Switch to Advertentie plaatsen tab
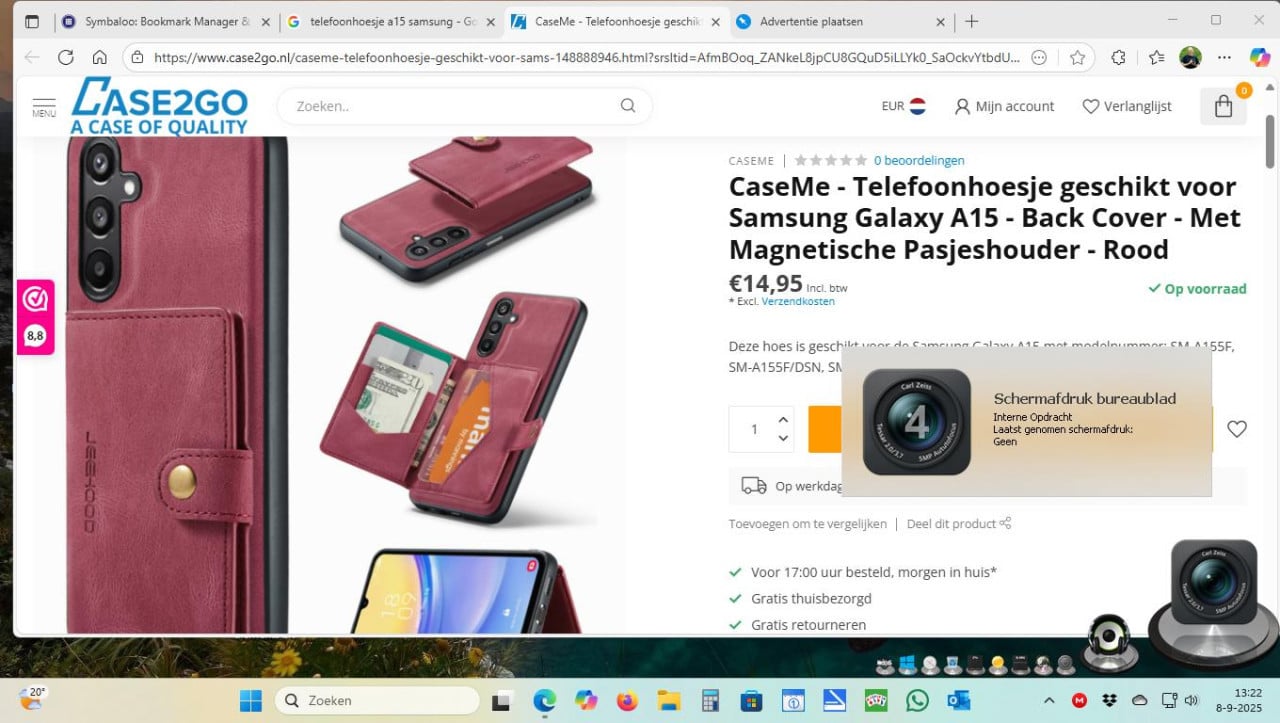The width and height of the screenshot is (1280, 723). pyautogui.click(x=840, y=21)
